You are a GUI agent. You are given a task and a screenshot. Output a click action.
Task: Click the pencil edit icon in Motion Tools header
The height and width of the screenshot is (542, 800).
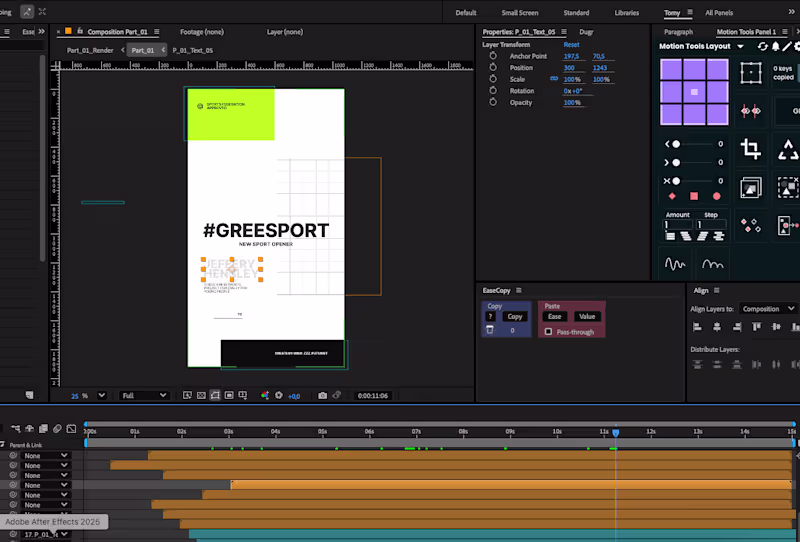tap(787, 46)
